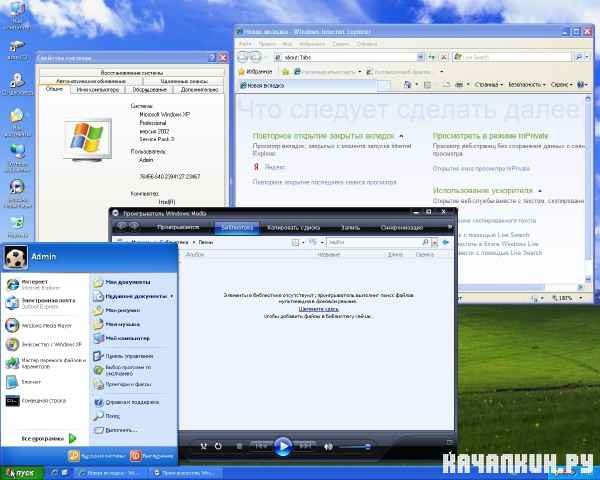Open Командная строка in Start menu
Viewport: 600px width, 480px height.
point(45,401)
